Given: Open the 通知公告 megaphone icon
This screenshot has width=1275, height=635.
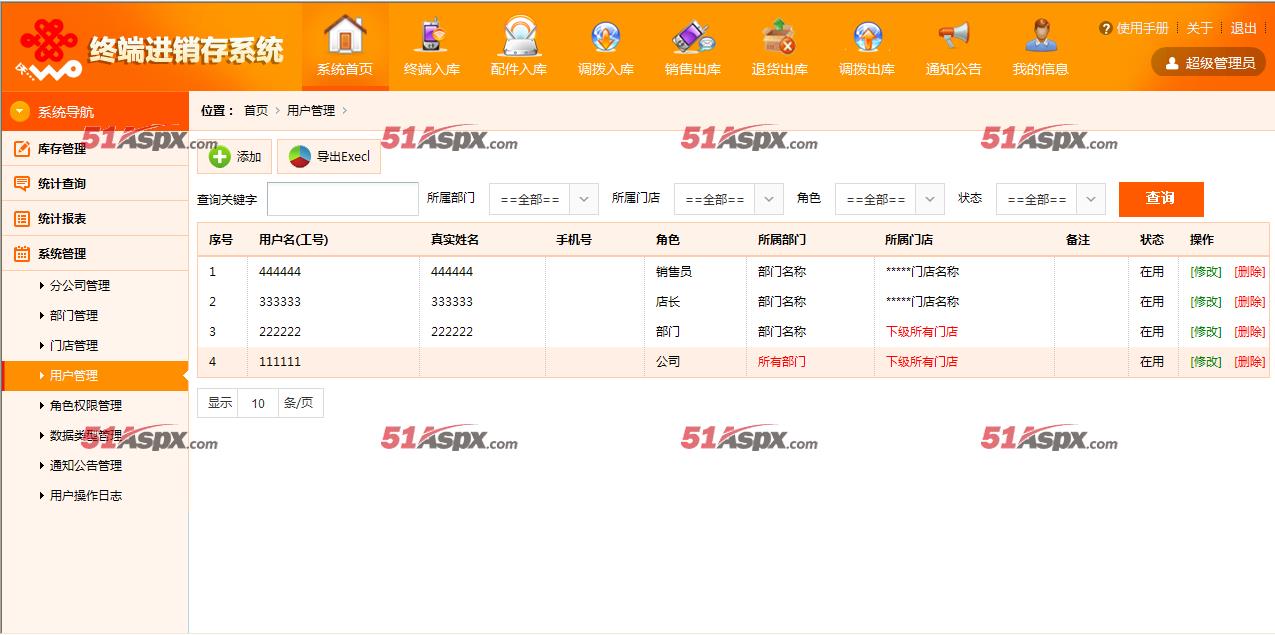Looking at the screenshot, I should click(953, 38).
